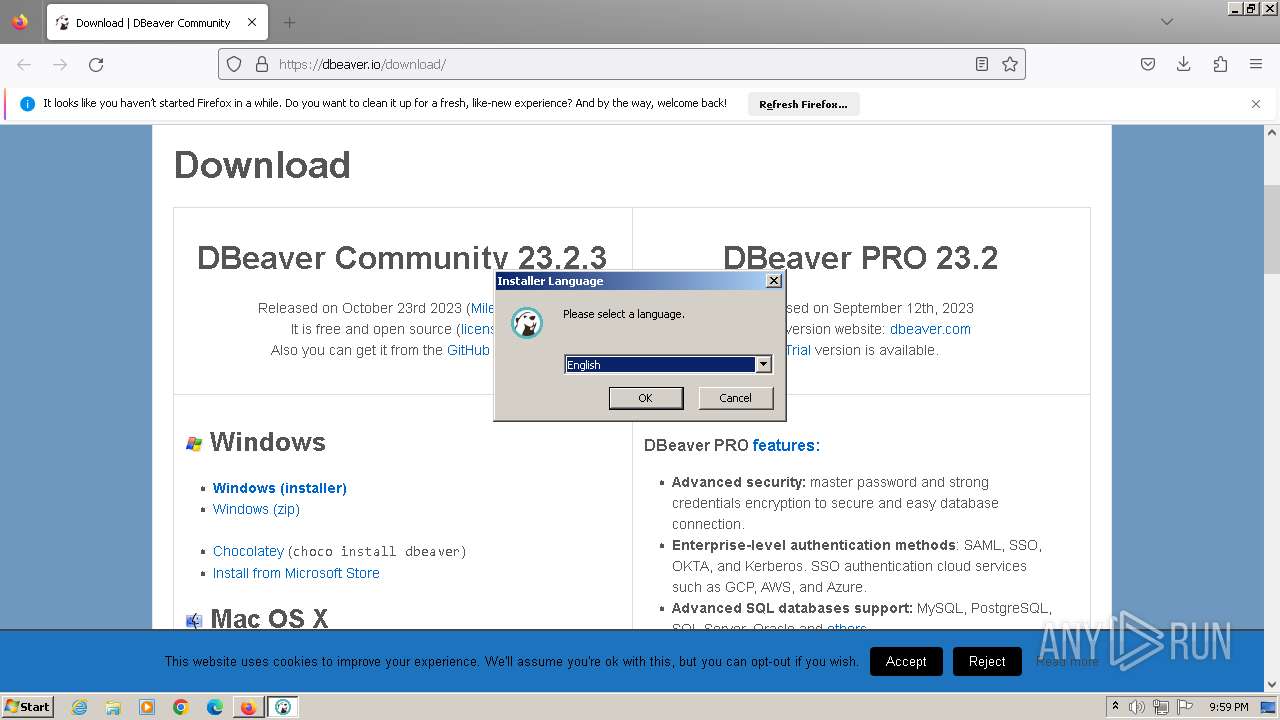Open a new tab with plus icon
The height and width of the screenshot is (720, 1280).
click(289, 22)
